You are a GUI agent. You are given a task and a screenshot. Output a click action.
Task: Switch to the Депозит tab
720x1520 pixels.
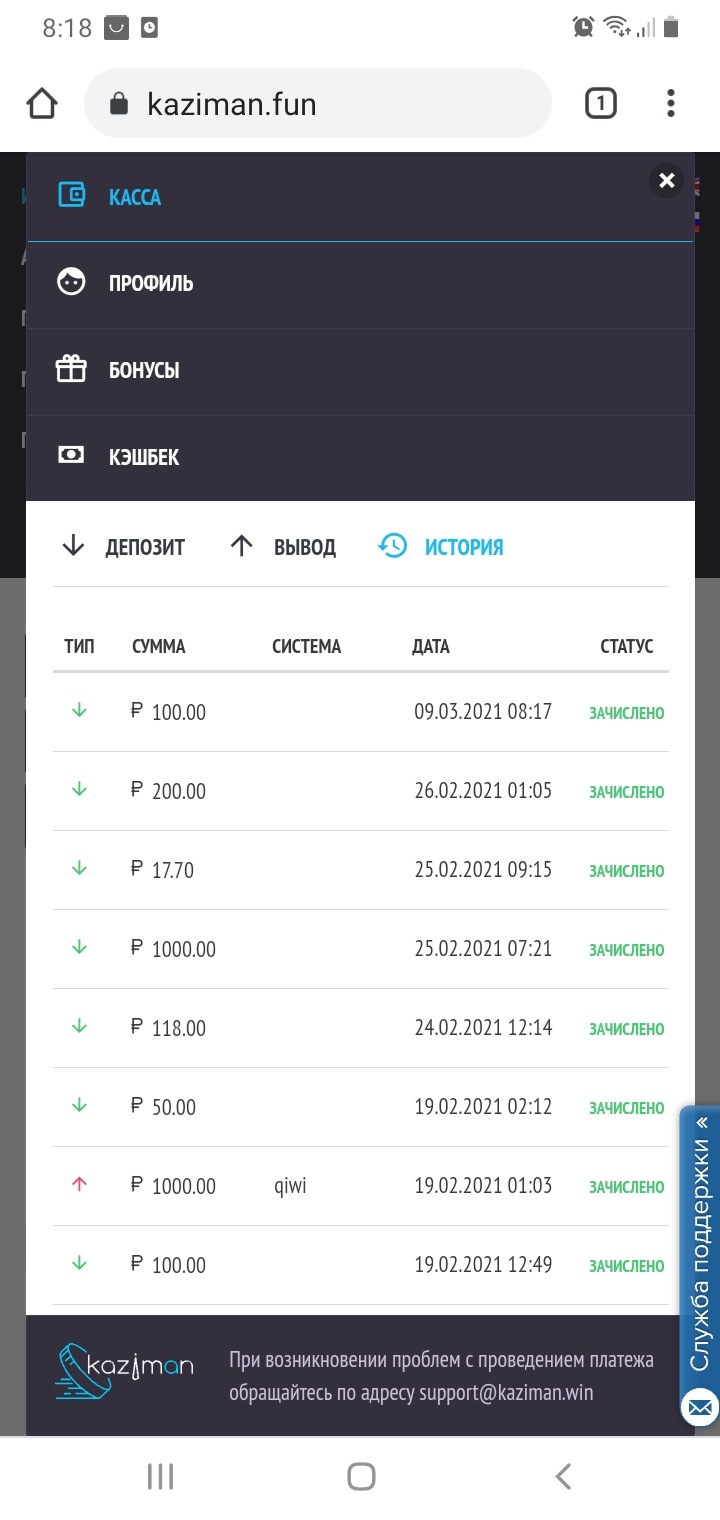tap(124, 547)
